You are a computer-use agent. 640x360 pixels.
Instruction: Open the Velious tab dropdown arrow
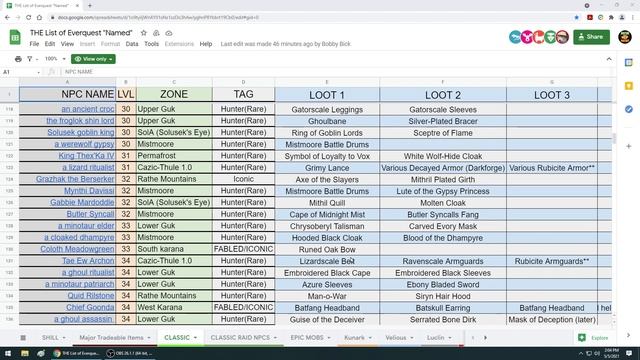(412, 338)
